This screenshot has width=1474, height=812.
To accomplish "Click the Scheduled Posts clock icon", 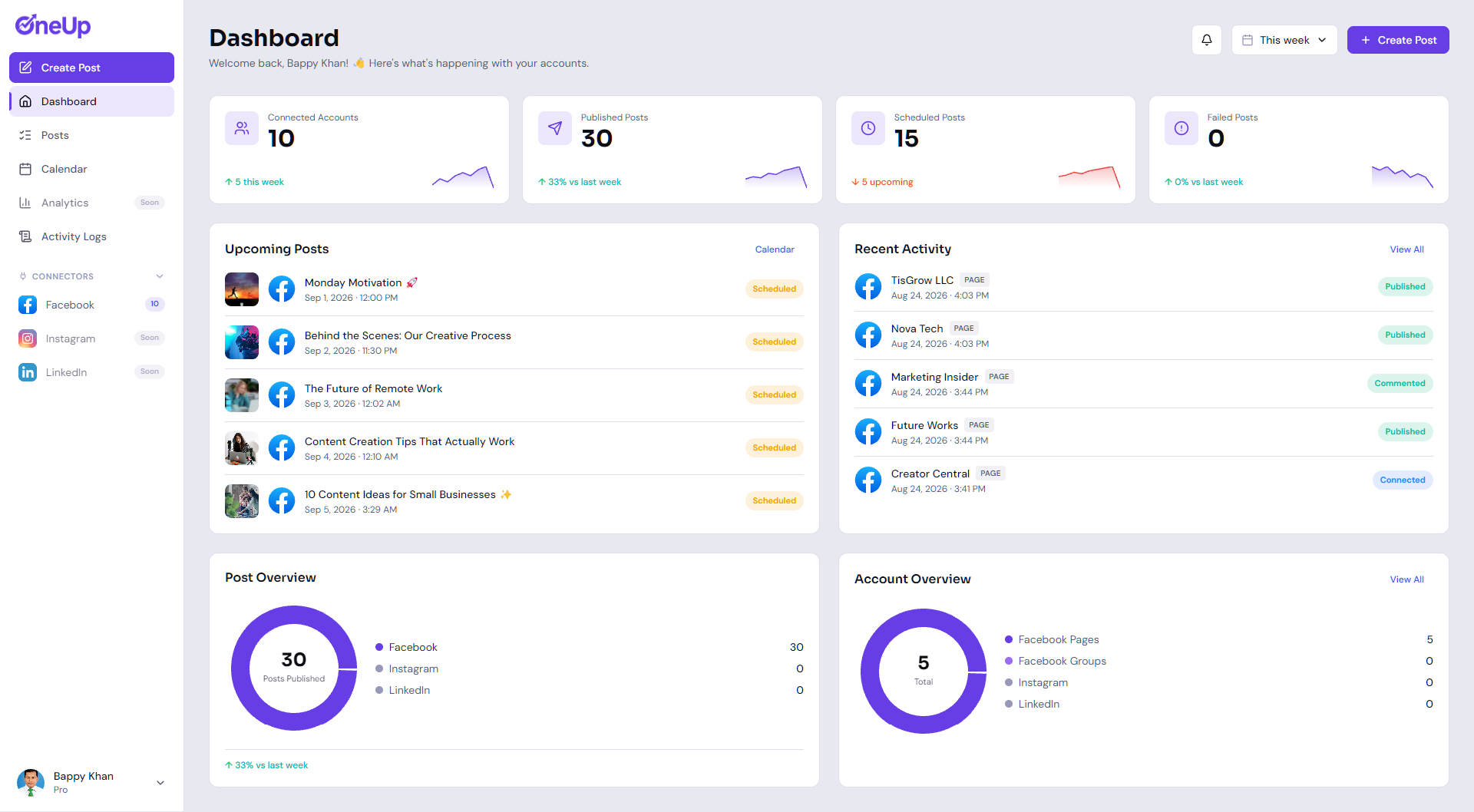I will pos(868,128).
